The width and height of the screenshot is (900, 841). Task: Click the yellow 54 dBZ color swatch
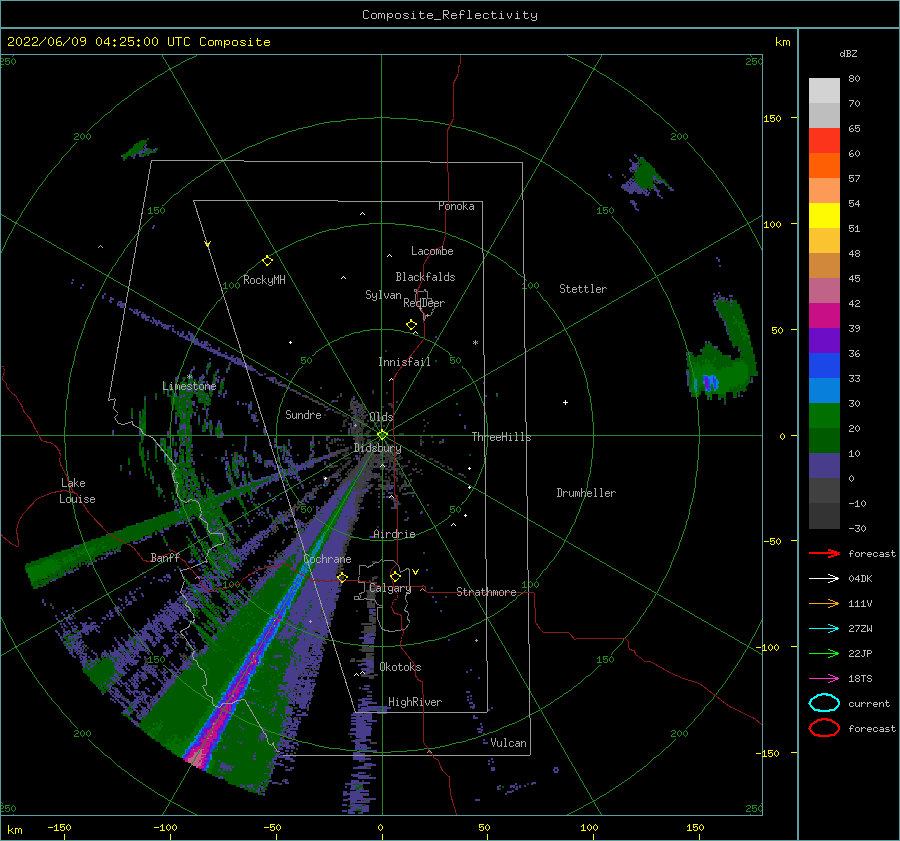[824, 216]
